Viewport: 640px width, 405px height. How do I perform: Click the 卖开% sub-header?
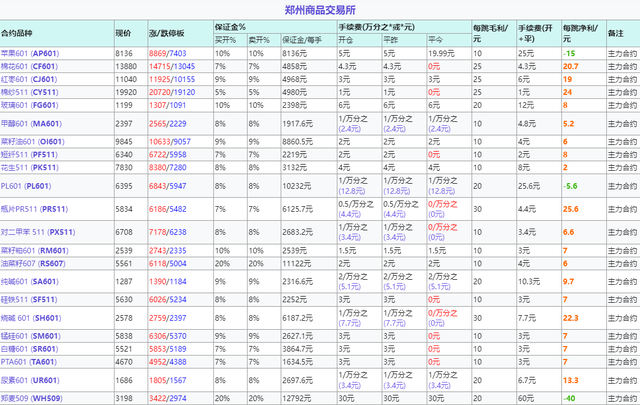click(259, 40)
